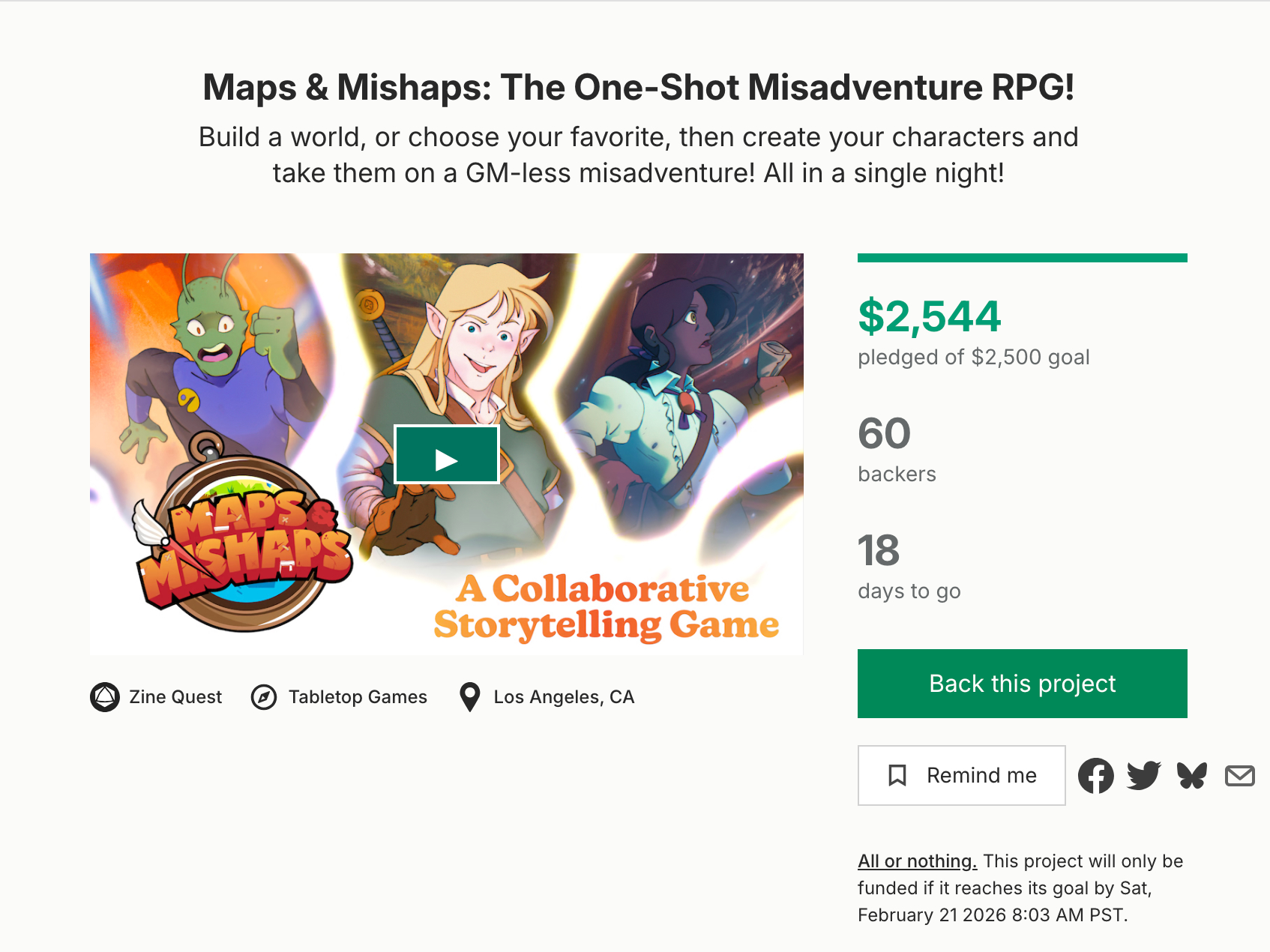Screen dimensions: 1270x952
Task: Click the Tabletop Games compass icon
Action: [264, 697]
